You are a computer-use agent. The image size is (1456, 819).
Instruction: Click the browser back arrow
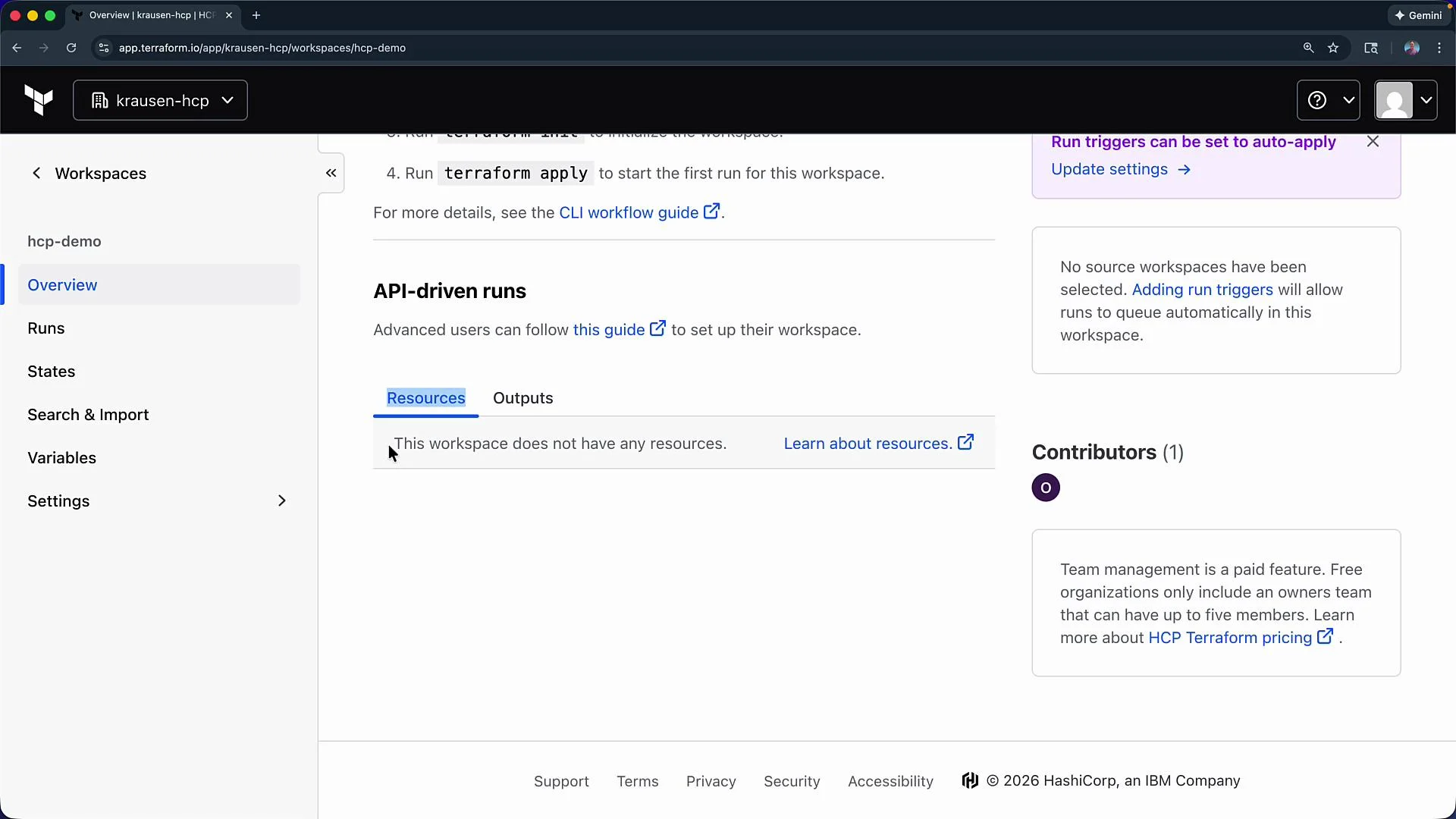[x=17, y=48]
